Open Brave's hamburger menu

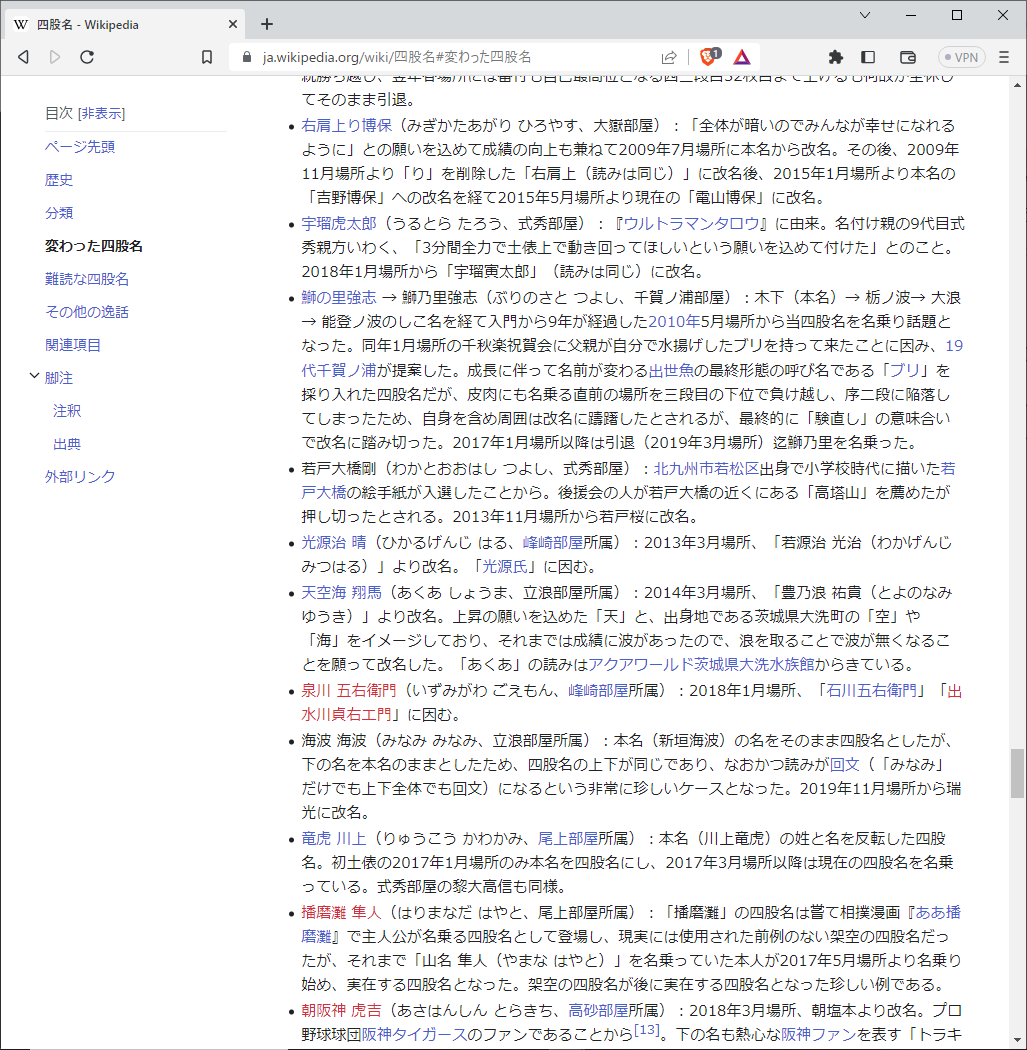pyautogui.click(x=1006, y=57)
